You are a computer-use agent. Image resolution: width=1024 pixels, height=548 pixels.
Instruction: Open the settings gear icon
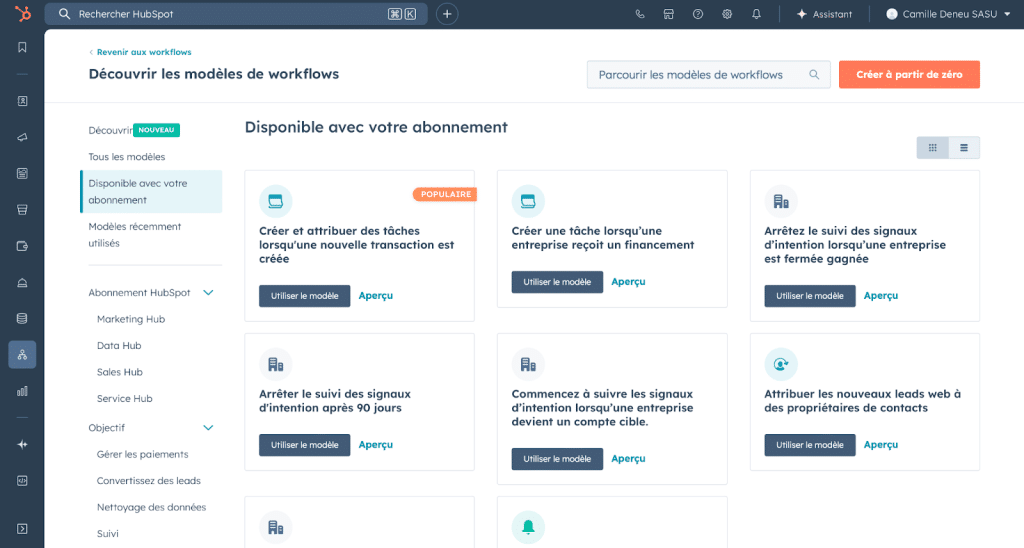tap(727, 14)
